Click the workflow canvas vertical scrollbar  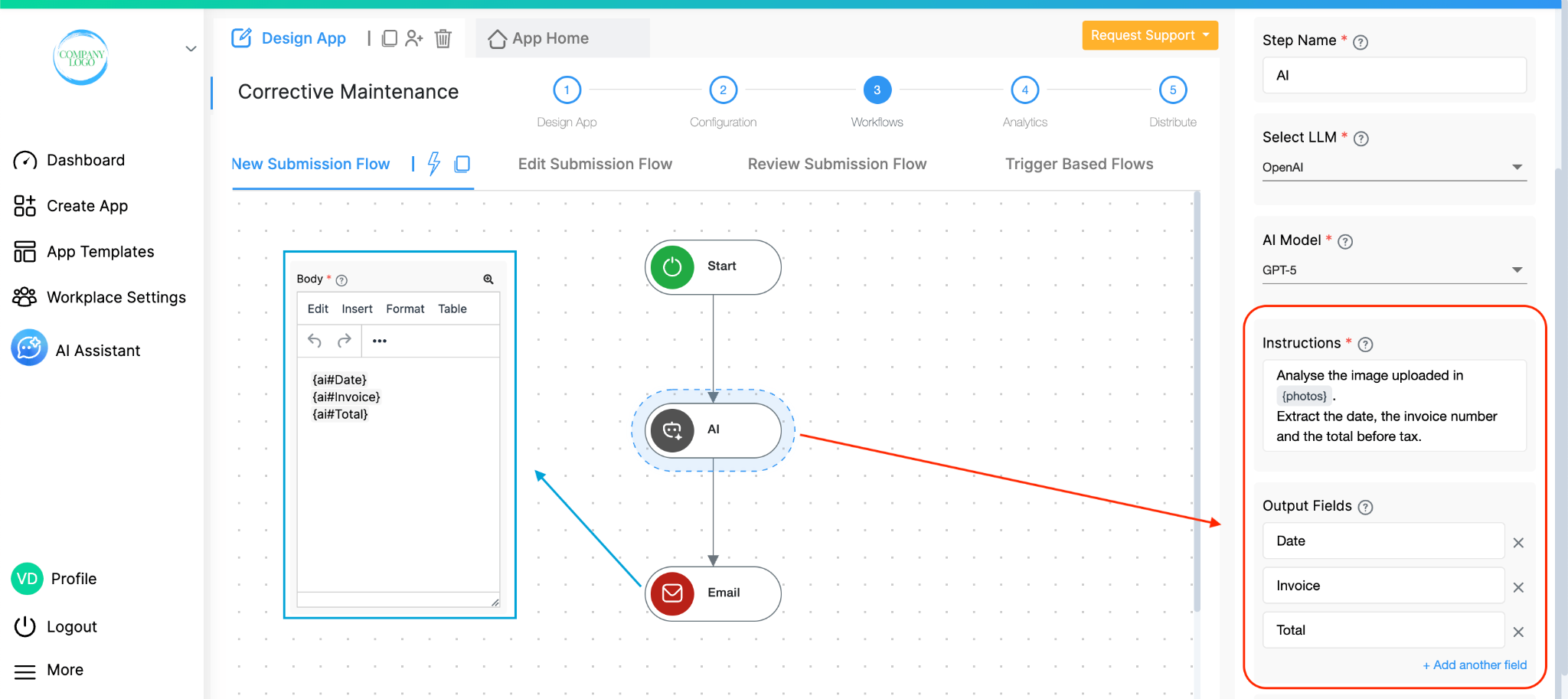pyautogui.click(x=1196, y=402)
